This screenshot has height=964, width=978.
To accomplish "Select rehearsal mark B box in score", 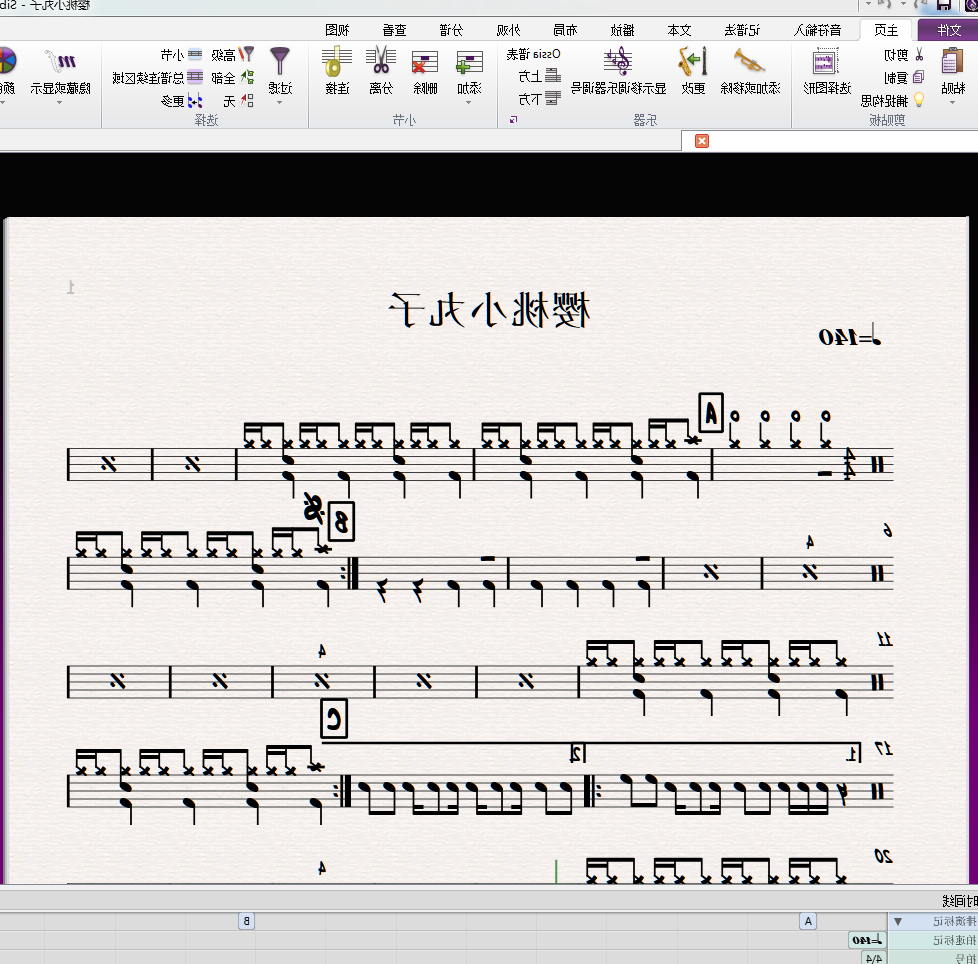I will [x=341, y=521].
